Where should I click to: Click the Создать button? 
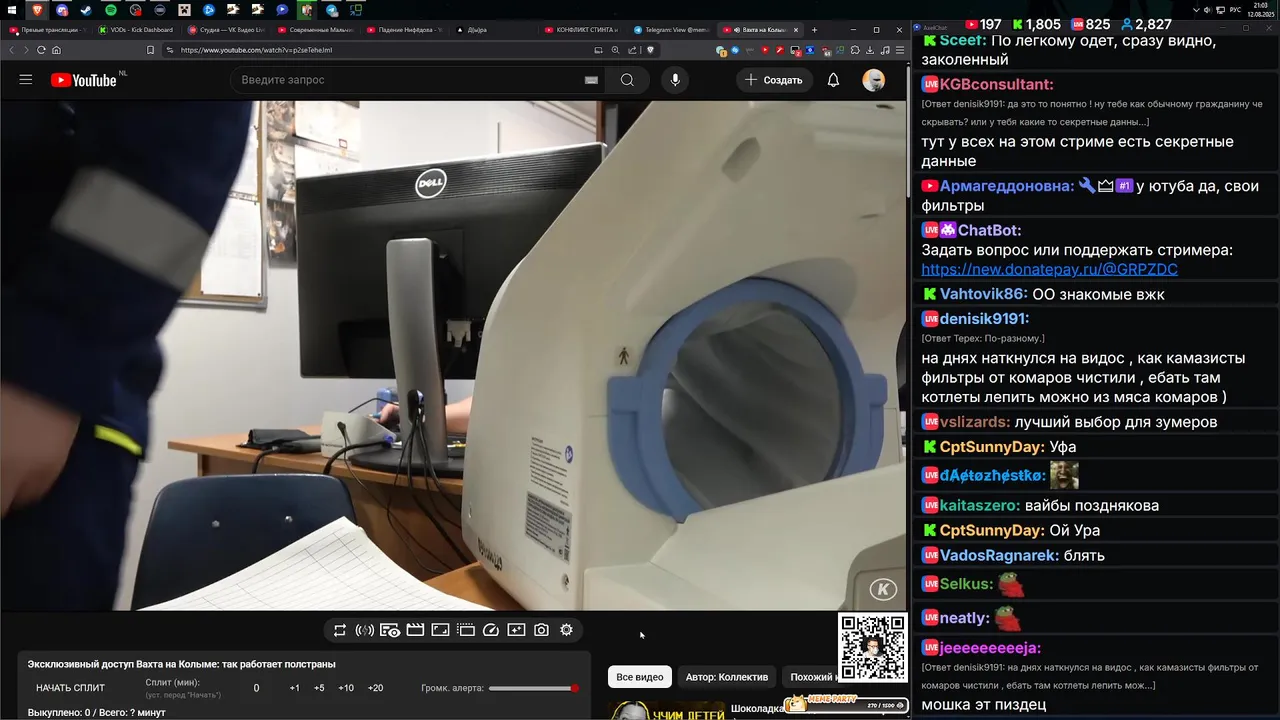(x=775, y=80)
